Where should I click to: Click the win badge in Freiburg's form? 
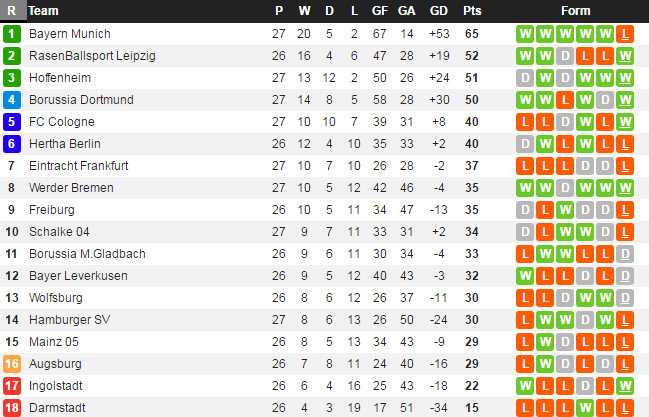coord(565,209)
